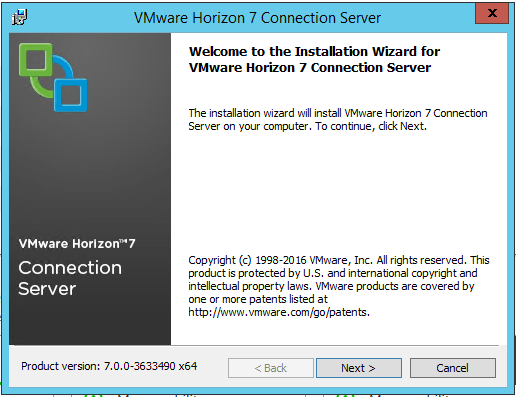516x397 pixels.
Task: Click the 'VMware Horizon 7' sidebar label
Action: point(77,244)
